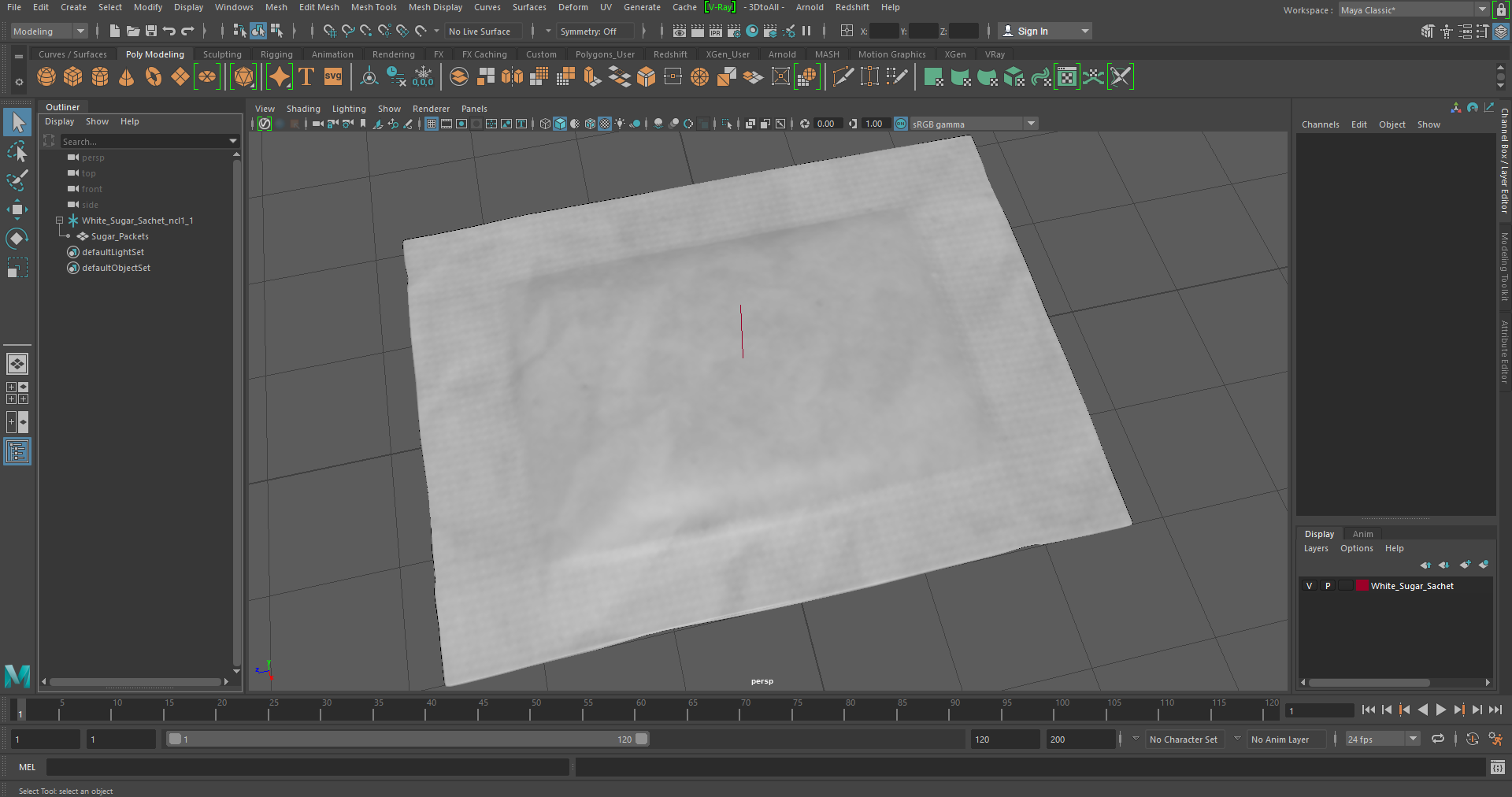Toggle the Outliner panel button
This screenshot has height=797, width=1512.
tap(17, 451)
